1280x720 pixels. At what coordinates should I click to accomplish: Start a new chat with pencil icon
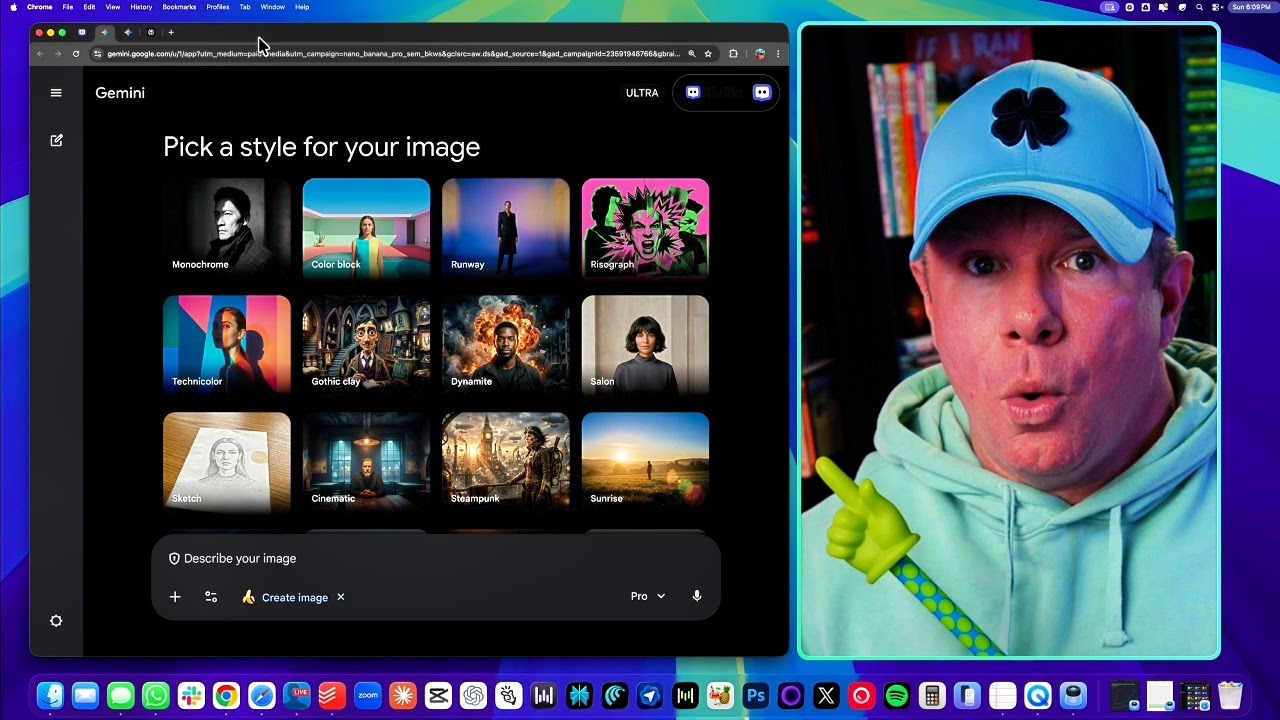56,141
